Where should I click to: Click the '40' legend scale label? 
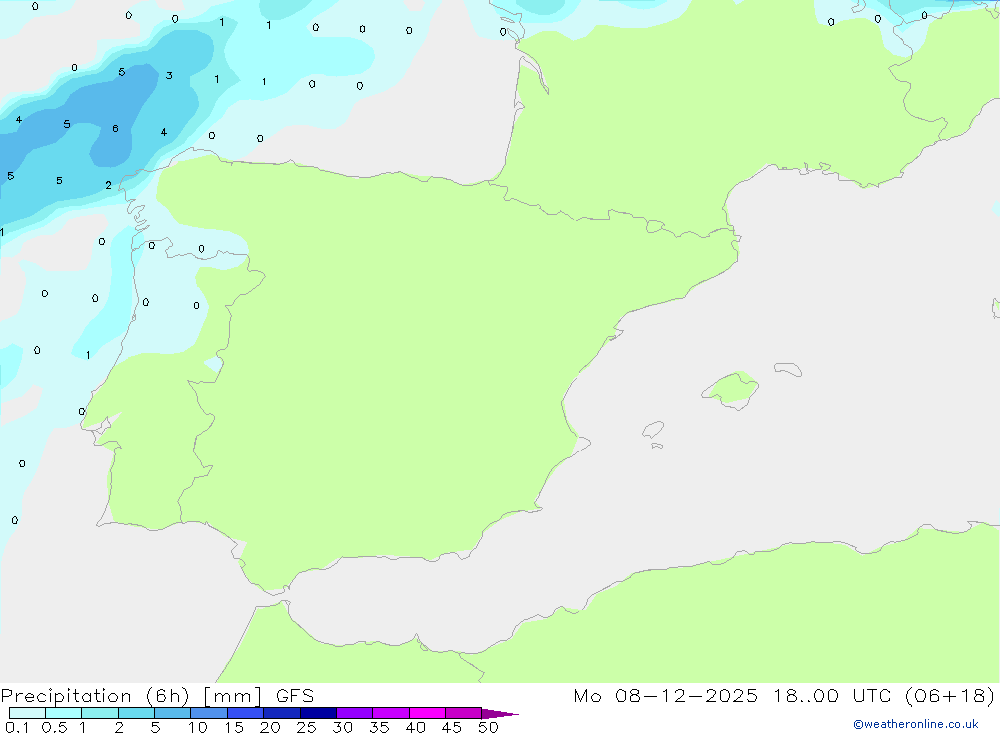pyautogui.click(x=415, y=727)
